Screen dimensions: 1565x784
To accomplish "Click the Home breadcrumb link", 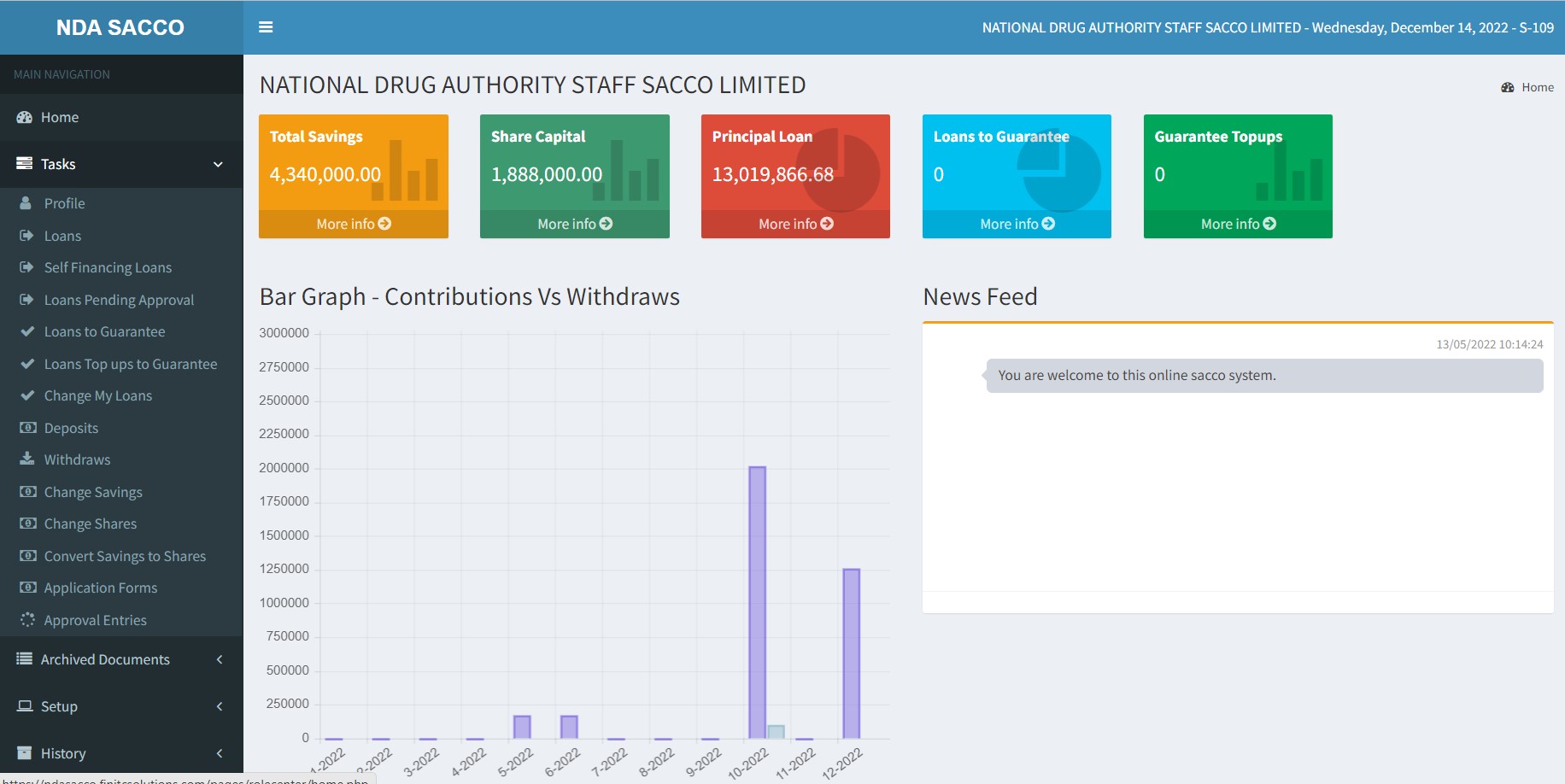I will pos(1537,87).
